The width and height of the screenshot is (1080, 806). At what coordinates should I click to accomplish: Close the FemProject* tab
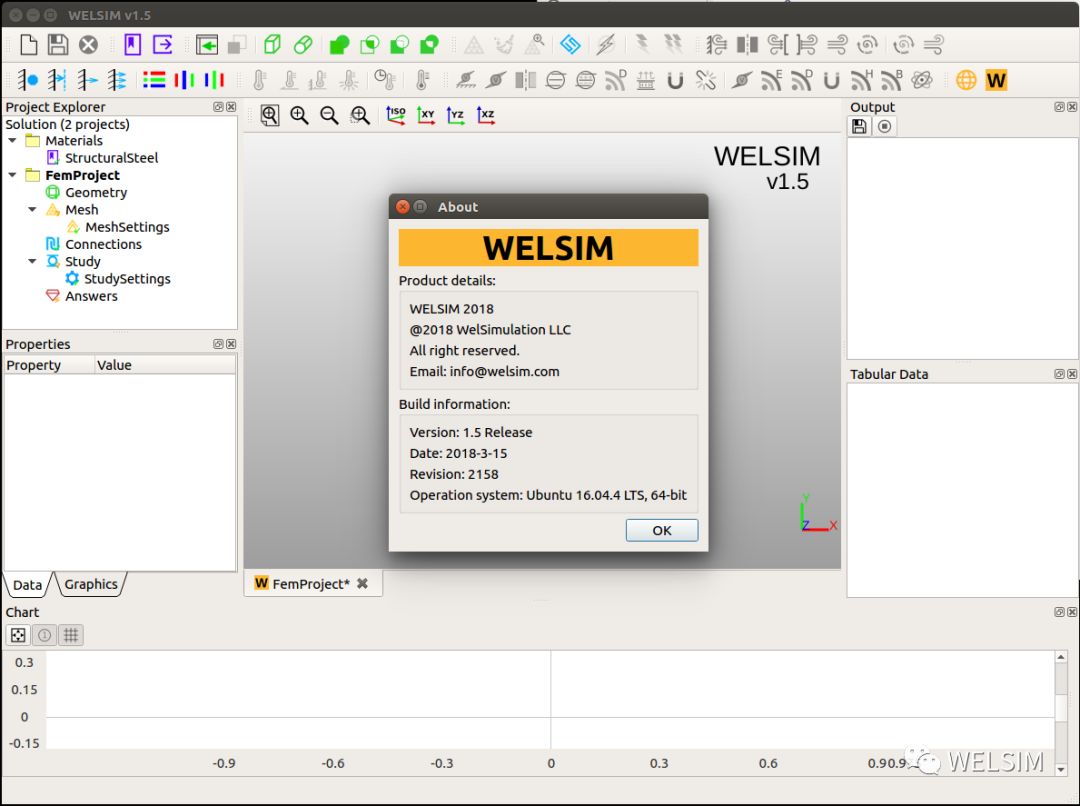pyautogui.click(x=362, y=583)
